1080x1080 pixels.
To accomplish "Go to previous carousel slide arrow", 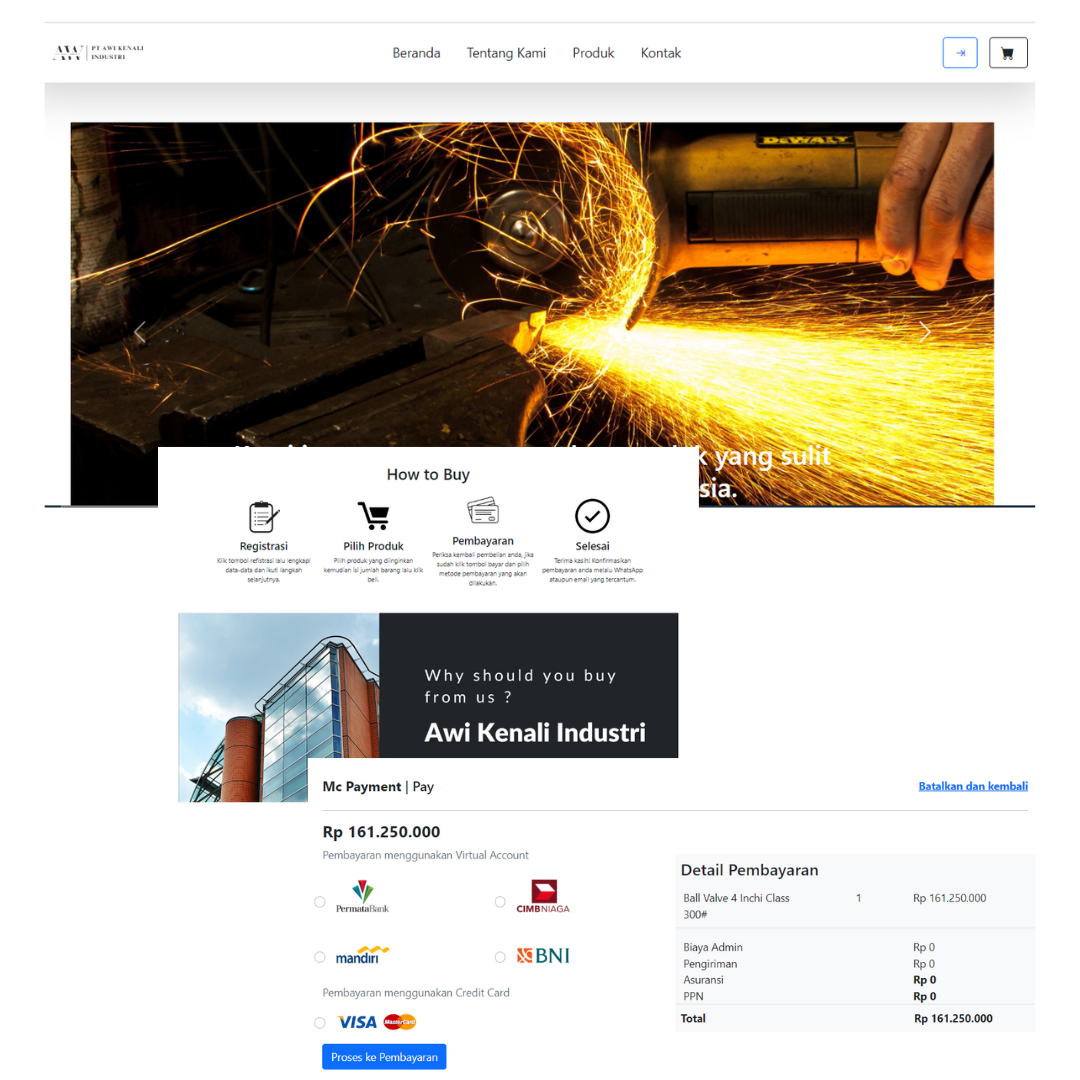I will pyautogui.click(x=139, y=332).
